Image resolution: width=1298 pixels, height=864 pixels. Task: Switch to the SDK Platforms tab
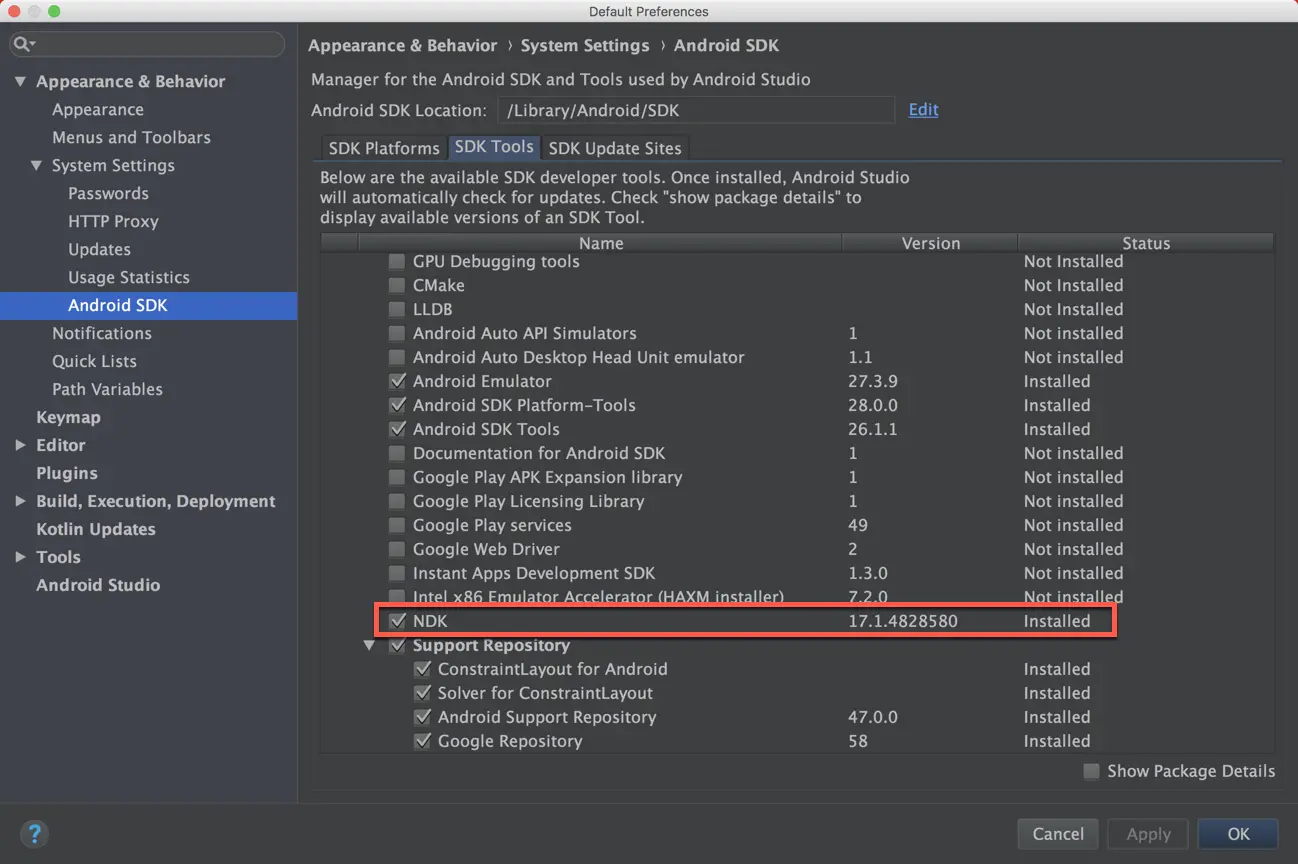pyautogui.click(x=383, y=147)
